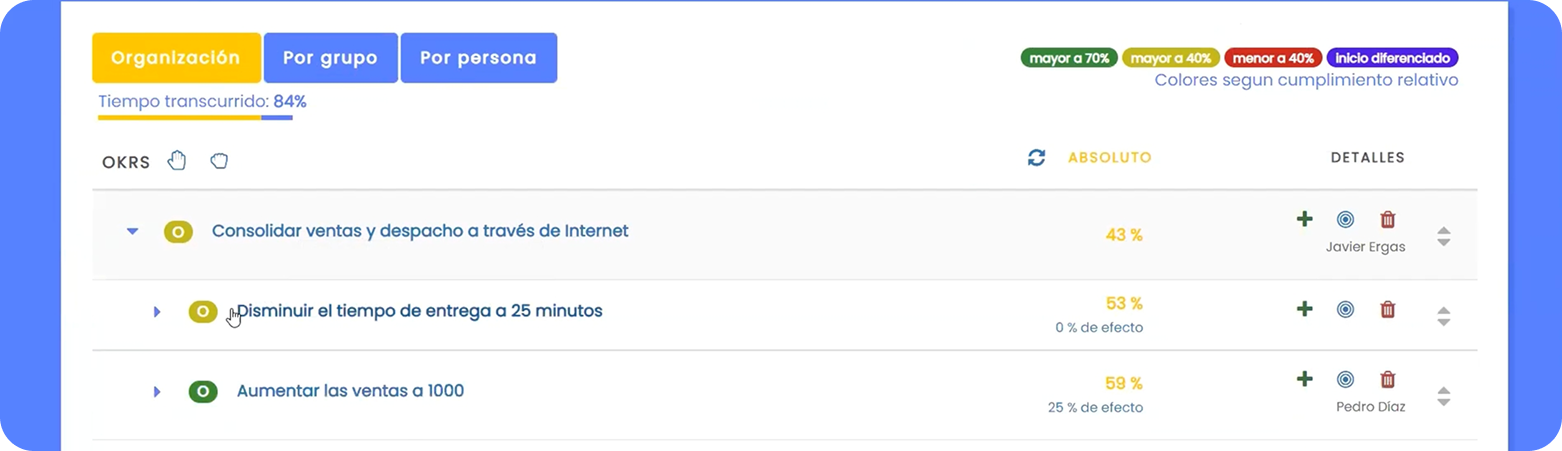Click plus icon on Aumentar las ventas row
The height and width of the screenshot is (451, 1562).
point(1304,379)
